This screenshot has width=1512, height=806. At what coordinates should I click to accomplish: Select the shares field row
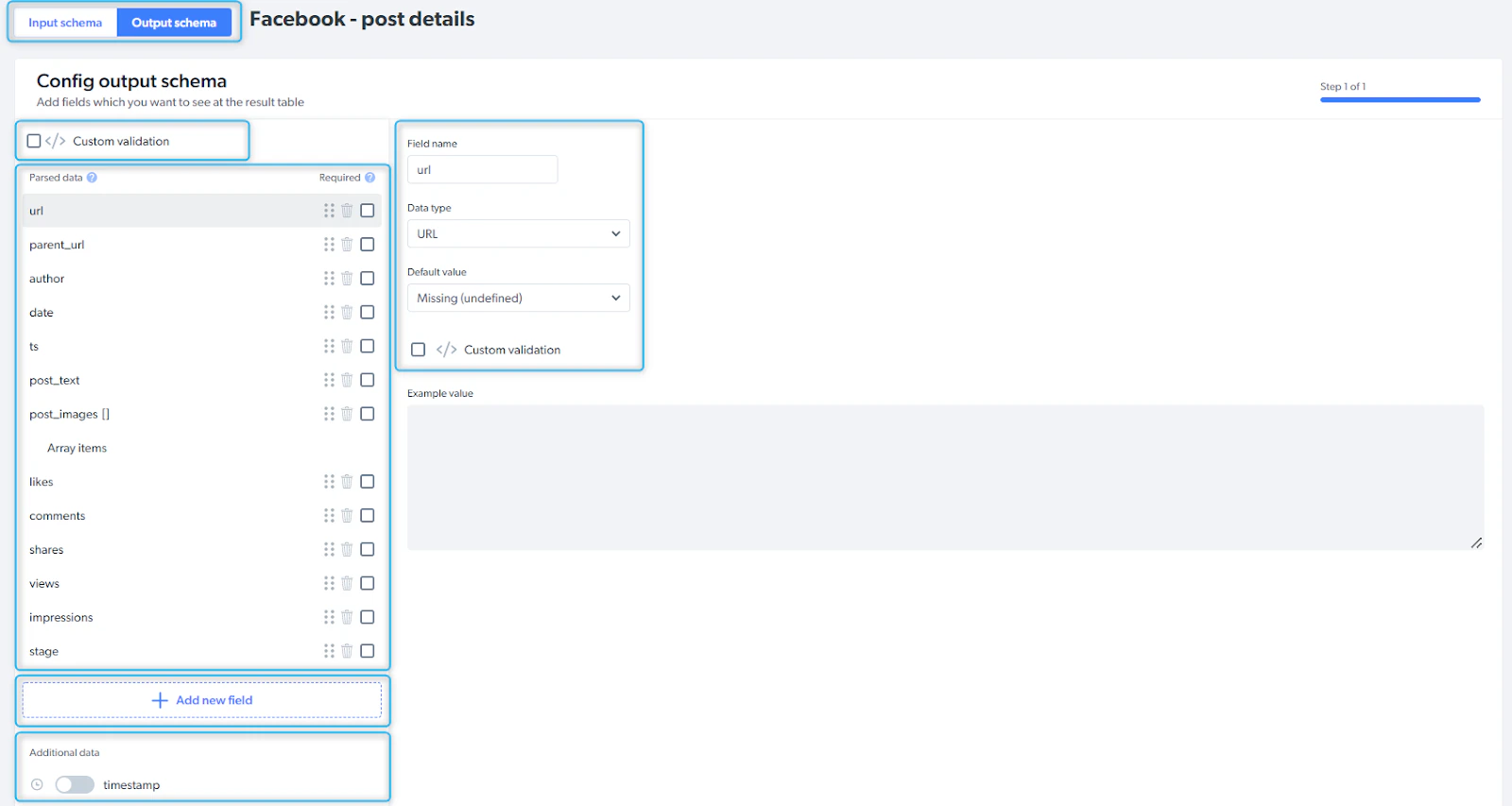[202, 549]
